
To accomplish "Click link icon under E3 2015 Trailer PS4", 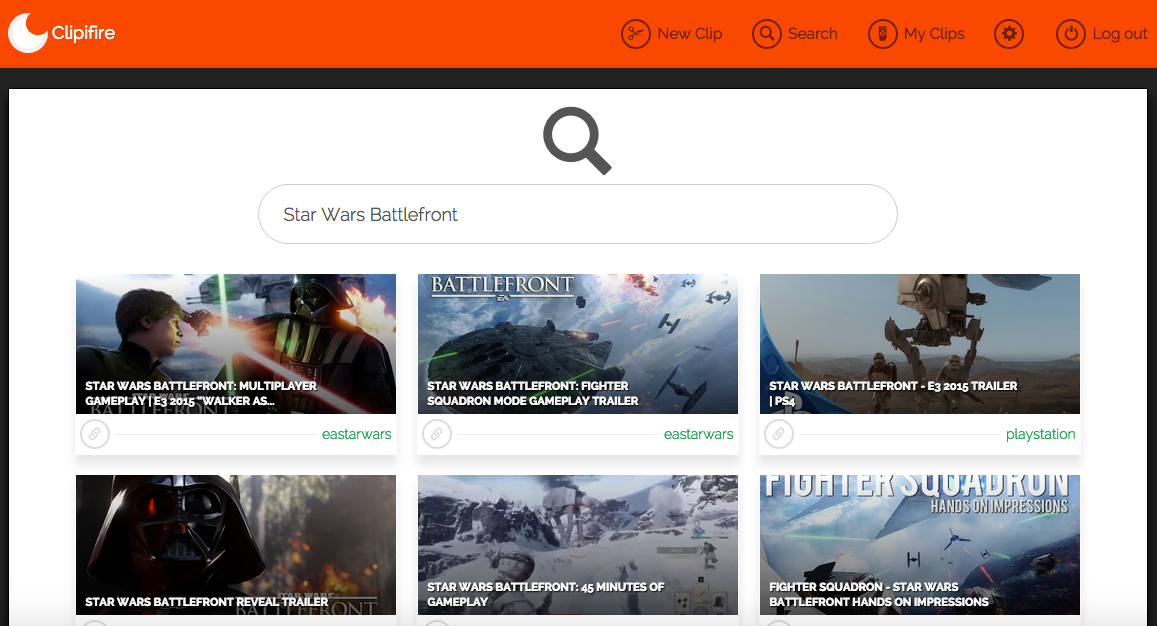I will point(778,434).
